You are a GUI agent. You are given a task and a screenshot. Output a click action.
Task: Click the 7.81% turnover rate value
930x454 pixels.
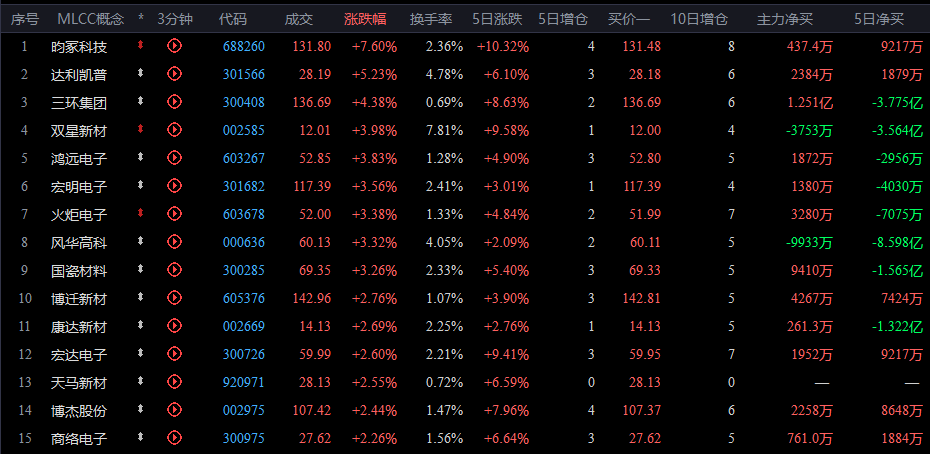(x=444, y=130)
